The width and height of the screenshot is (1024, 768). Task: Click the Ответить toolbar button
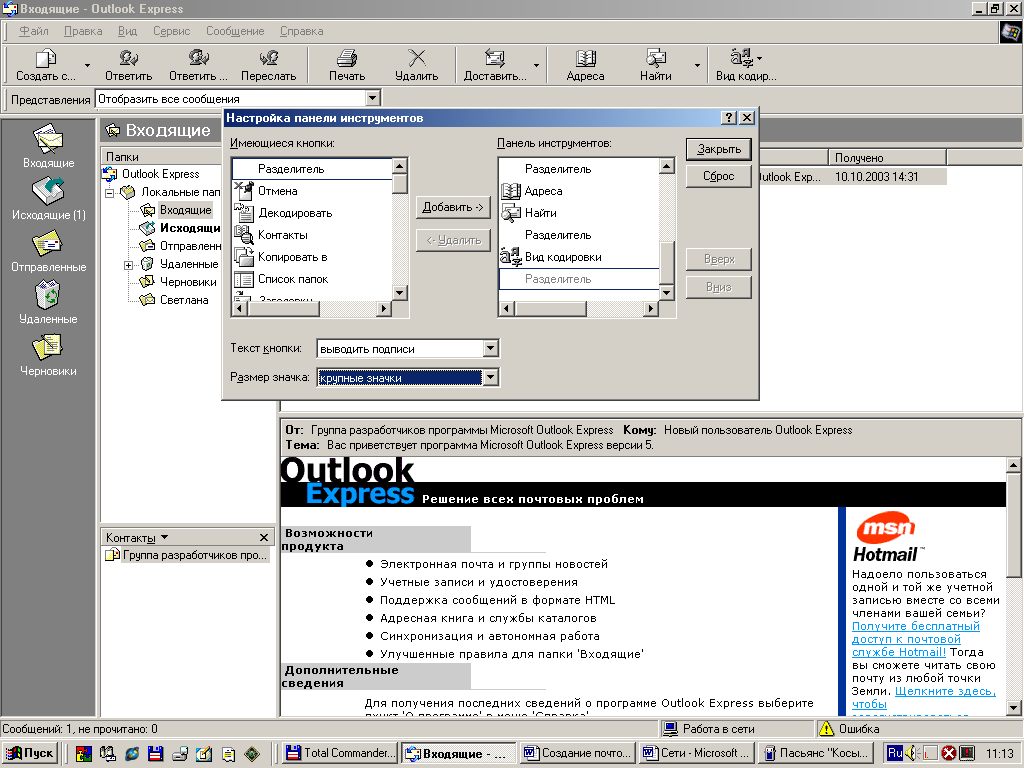[129, 65]
